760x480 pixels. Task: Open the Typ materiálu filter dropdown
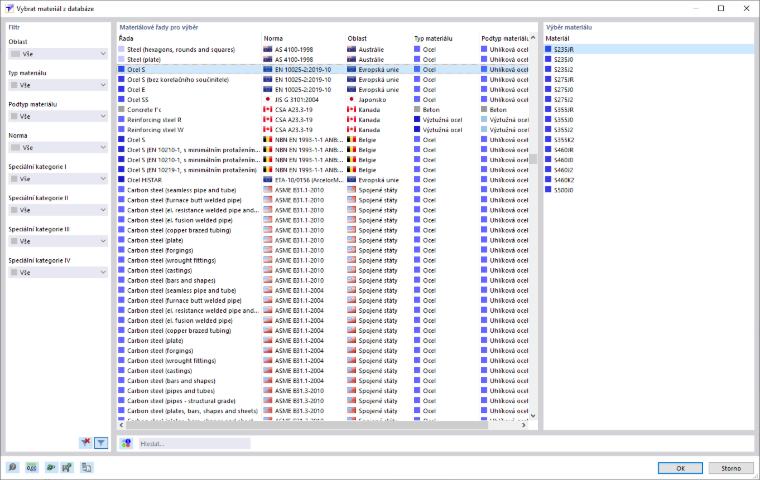(58, 85)
